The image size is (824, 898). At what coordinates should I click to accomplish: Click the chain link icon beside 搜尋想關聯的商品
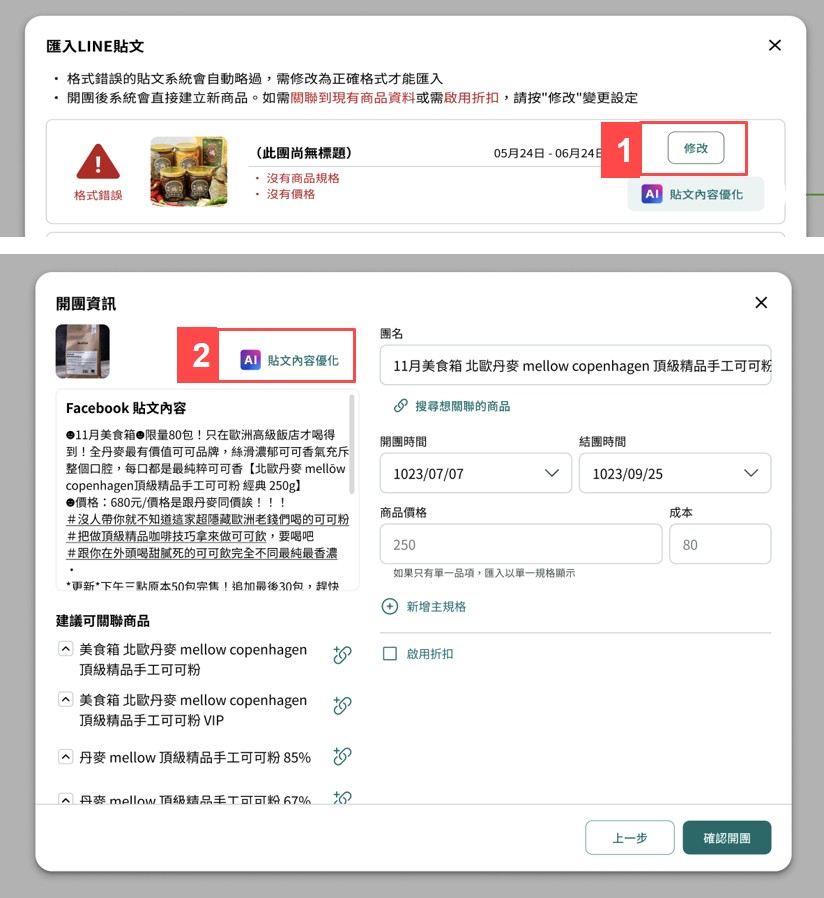tap(400, 406)
